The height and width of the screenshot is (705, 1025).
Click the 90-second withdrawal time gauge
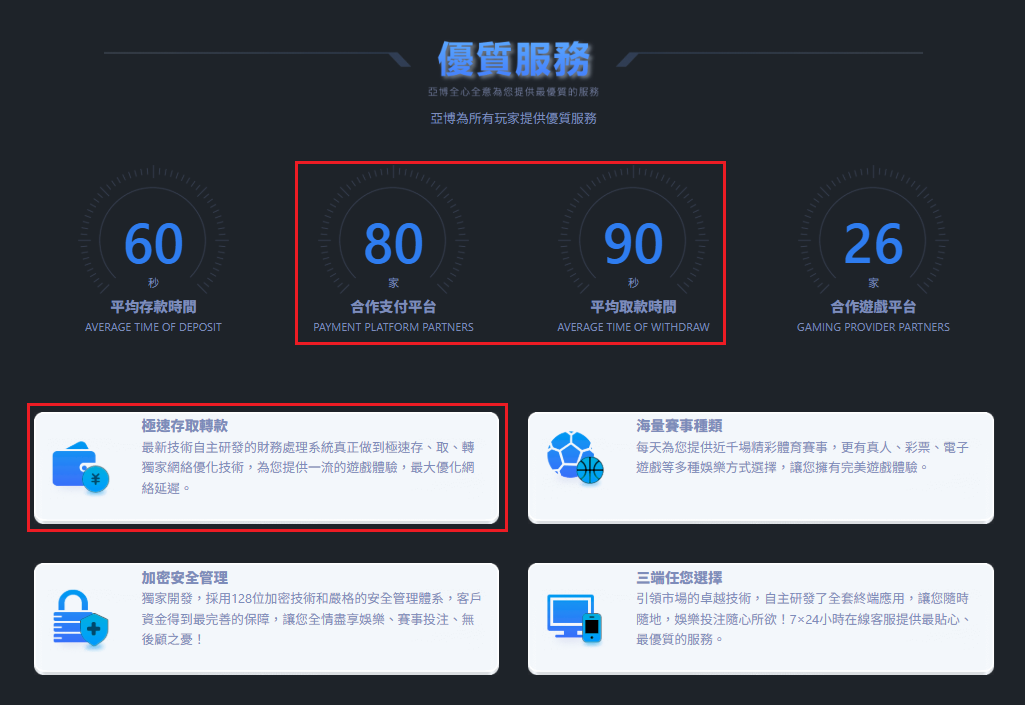[x=633, y=240]
